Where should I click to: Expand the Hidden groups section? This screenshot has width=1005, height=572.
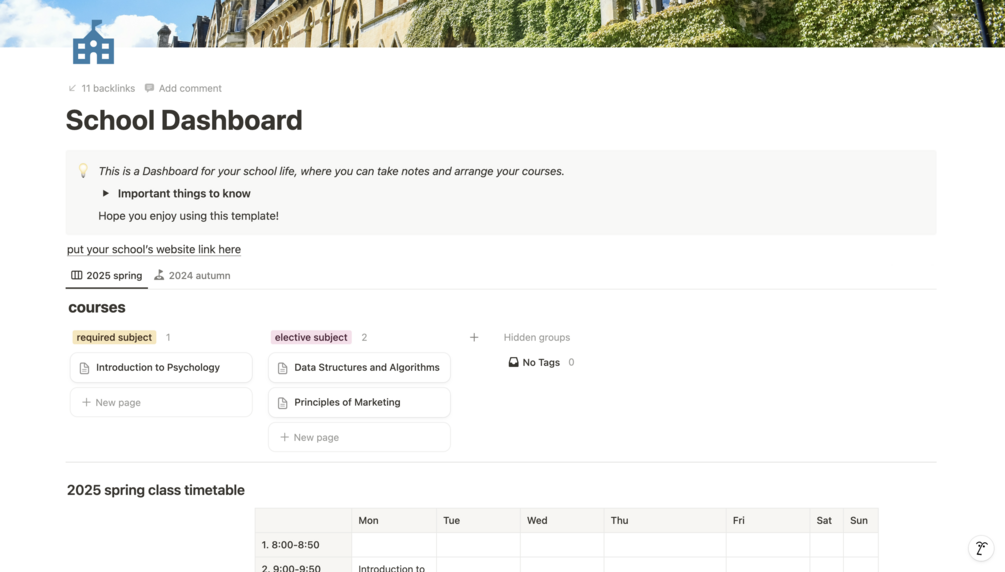click(536, 337)
